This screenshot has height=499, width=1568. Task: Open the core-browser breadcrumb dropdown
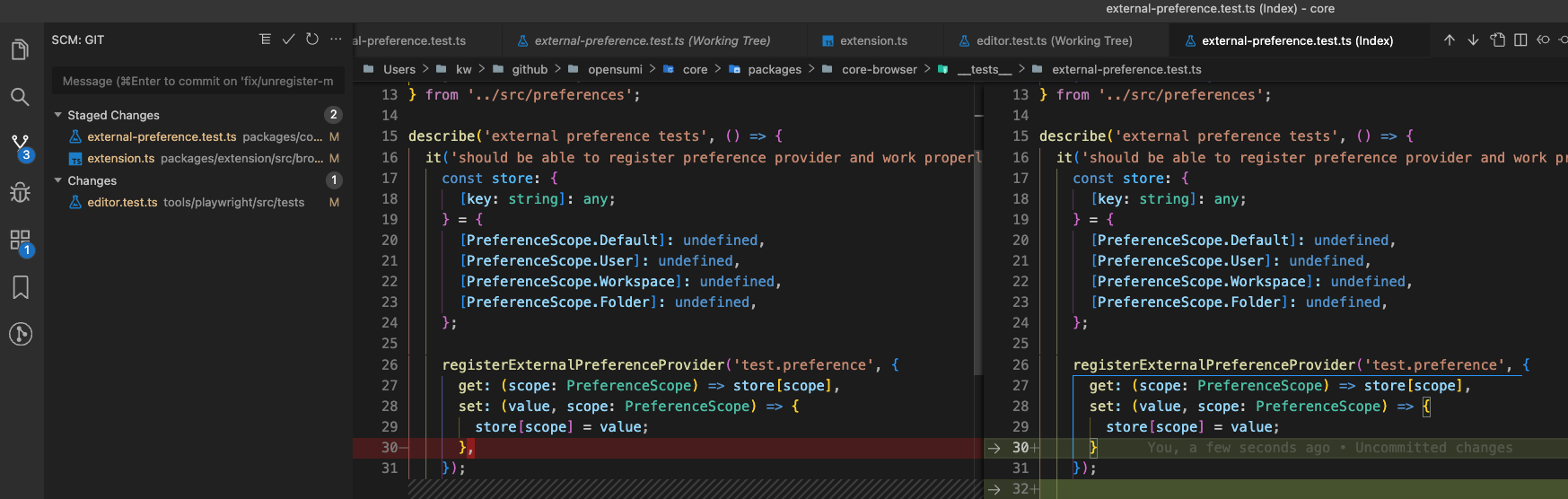tap(879, 69)
